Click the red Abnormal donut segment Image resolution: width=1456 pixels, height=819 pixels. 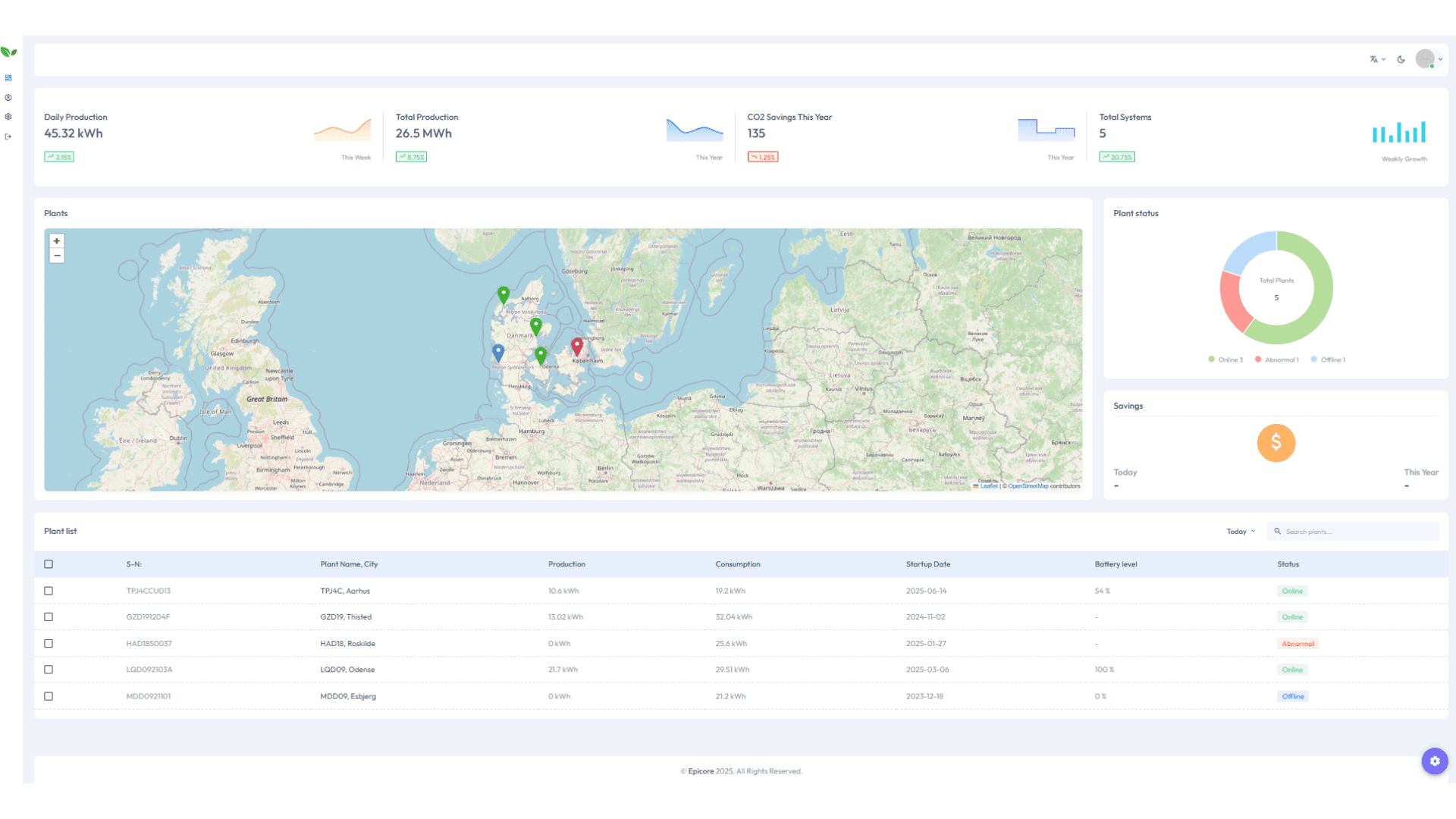pos(1233,302)
